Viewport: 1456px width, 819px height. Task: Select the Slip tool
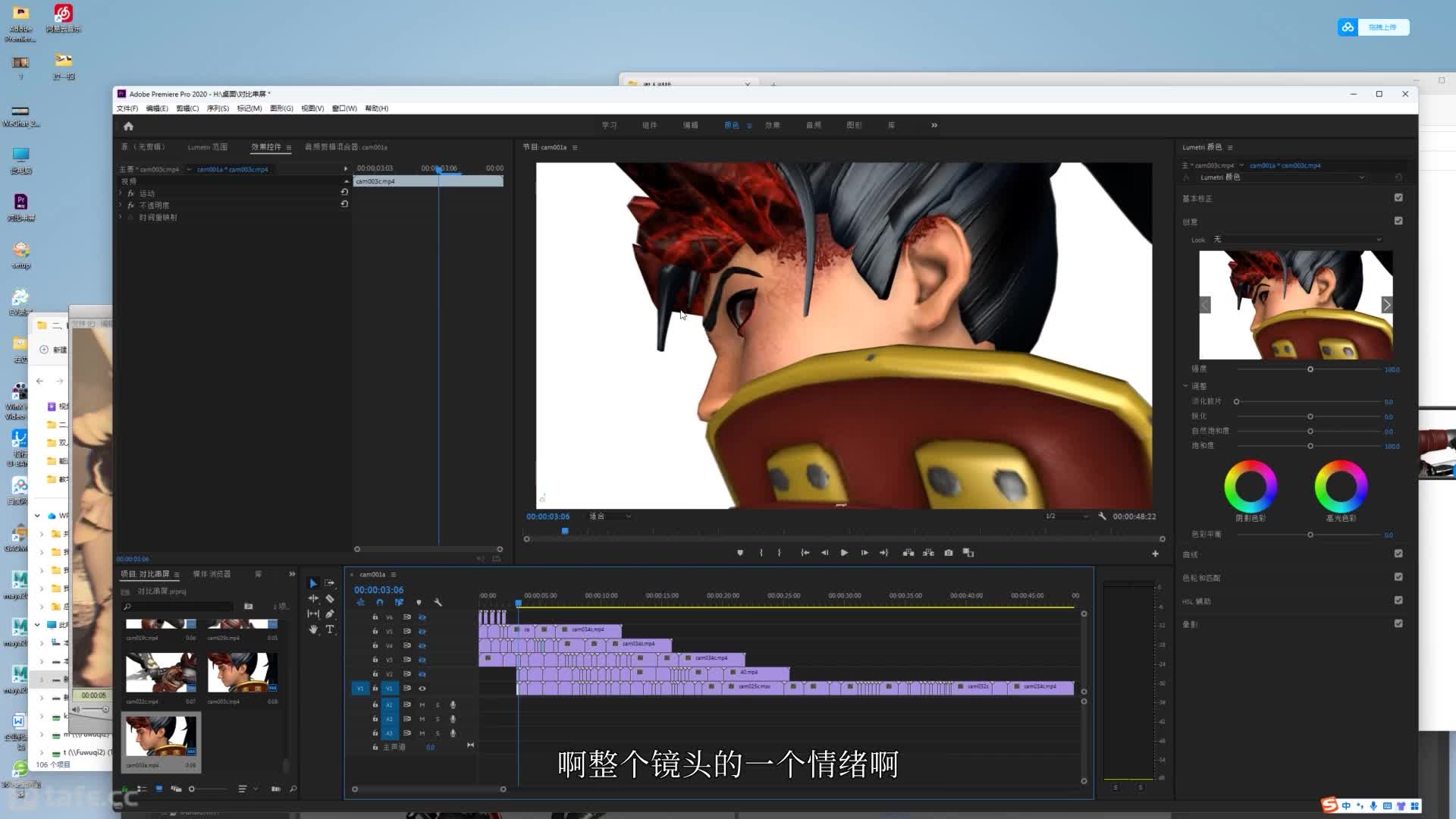pos(312,613)
